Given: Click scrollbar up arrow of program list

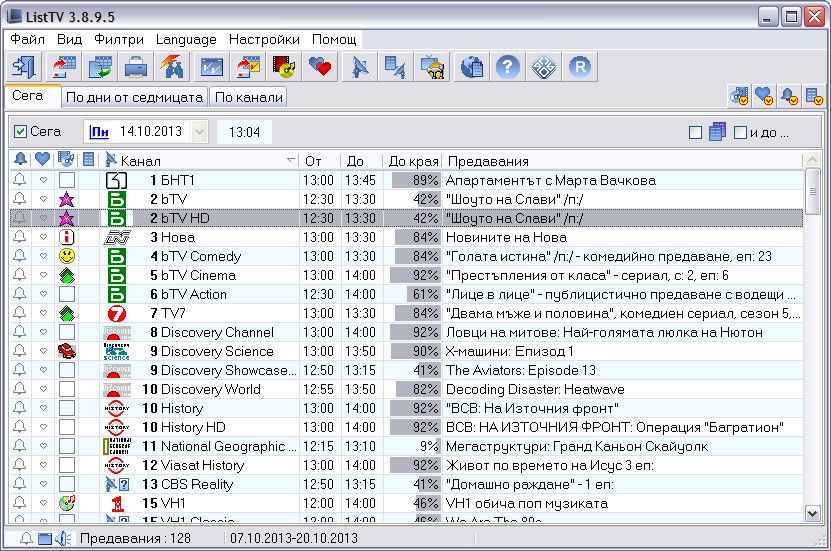Looking at the screenshot, I should click(x=812, y=159).
